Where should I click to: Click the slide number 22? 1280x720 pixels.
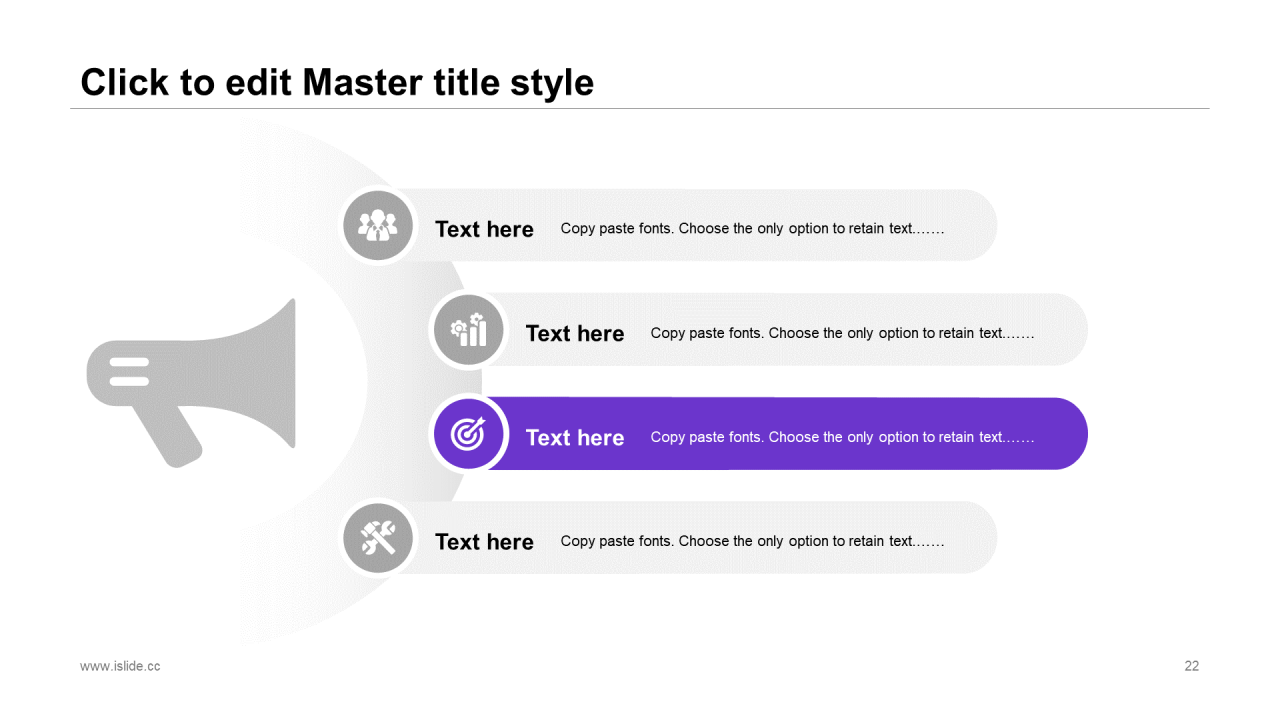(1192, 666)
